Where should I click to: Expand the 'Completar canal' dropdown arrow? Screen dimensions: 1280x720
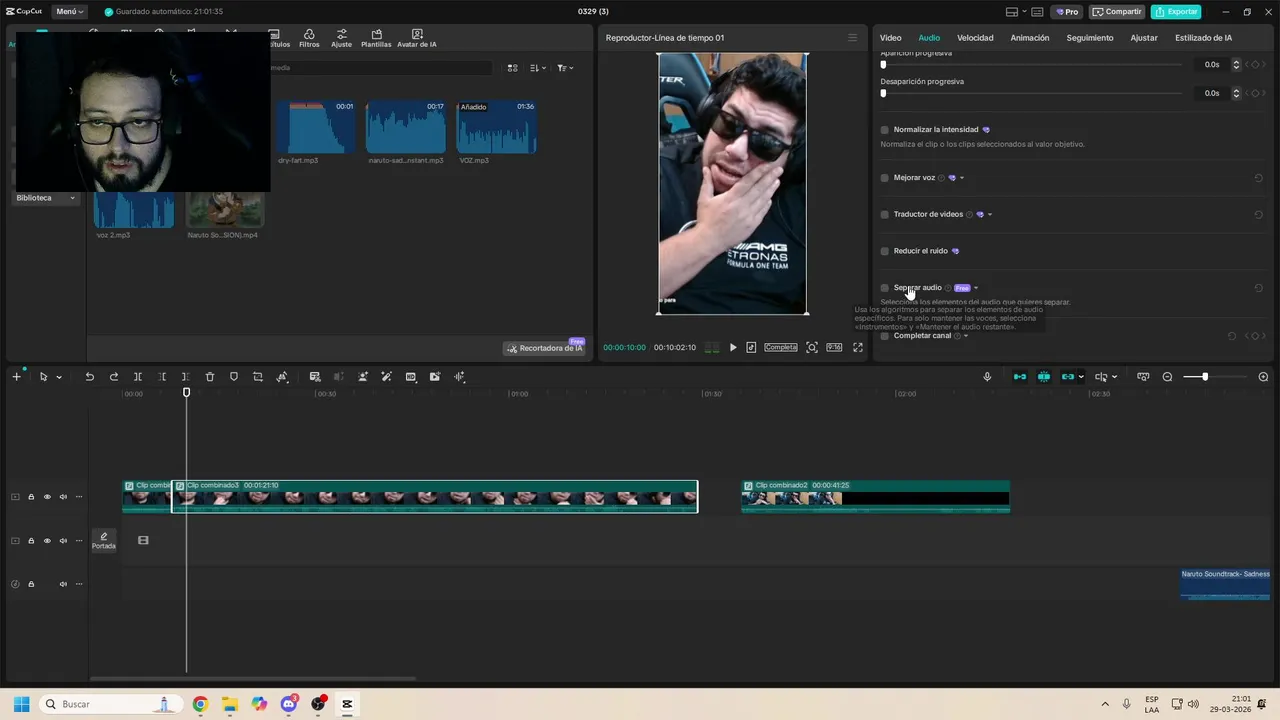click(x=966, y=336)
